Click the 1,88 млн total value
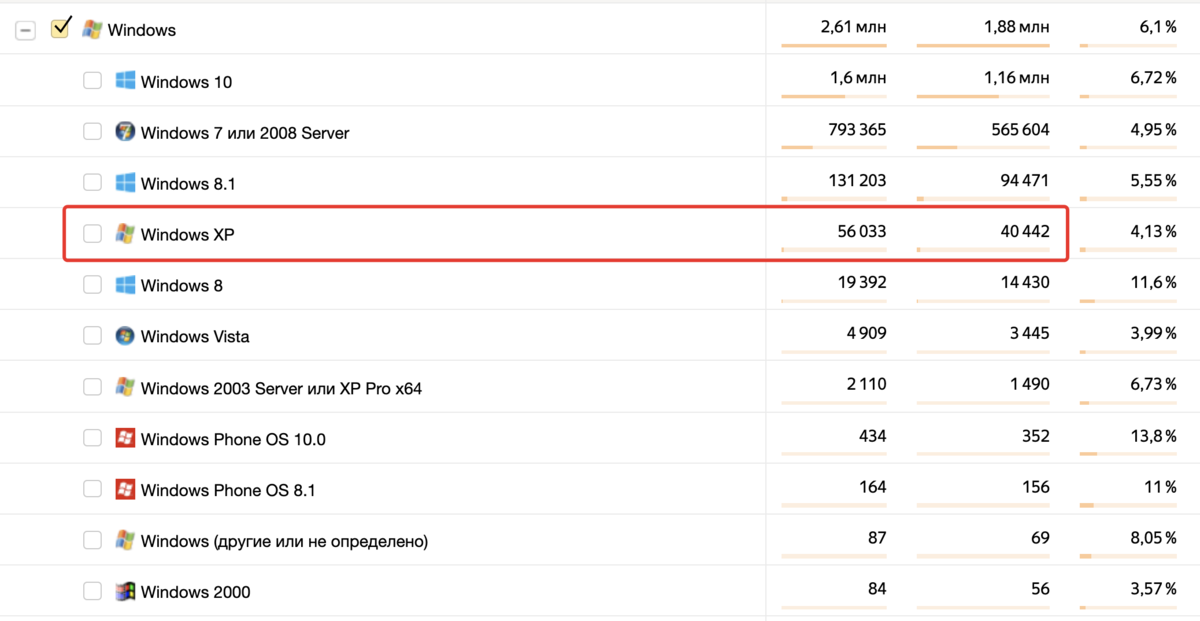 point(1016,26)
